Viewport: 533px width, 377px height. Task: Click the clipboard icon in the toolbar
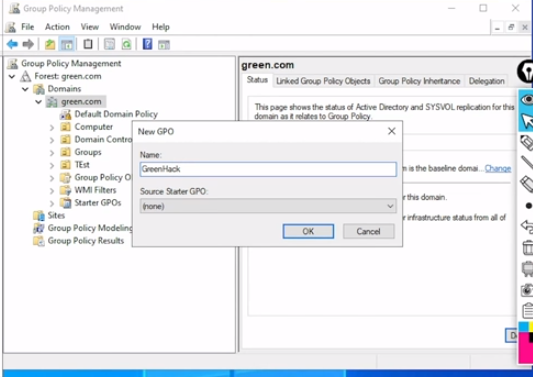coord(88,44)
